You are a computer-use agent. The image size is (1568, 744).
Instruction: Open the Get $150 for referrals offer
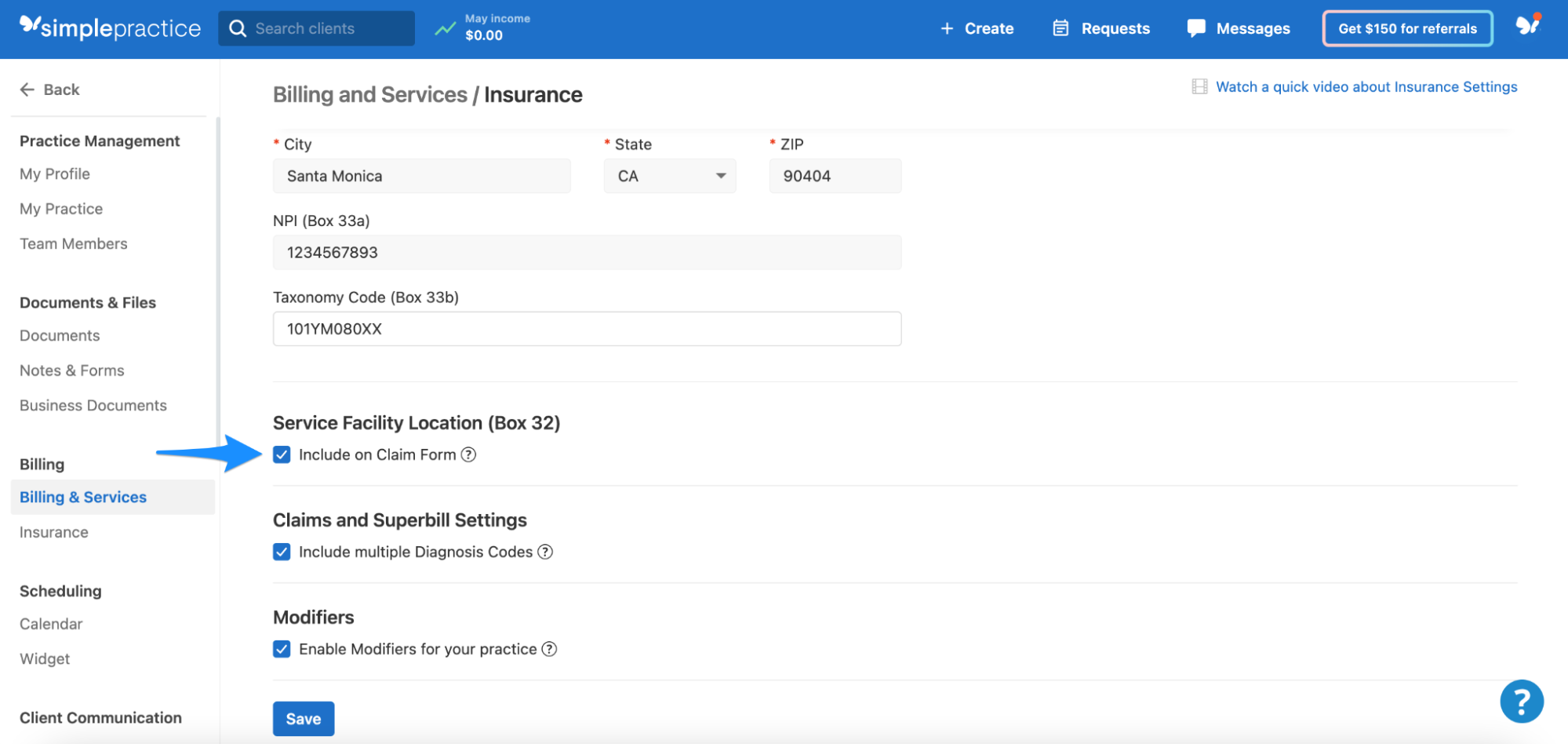(1406, 27)
